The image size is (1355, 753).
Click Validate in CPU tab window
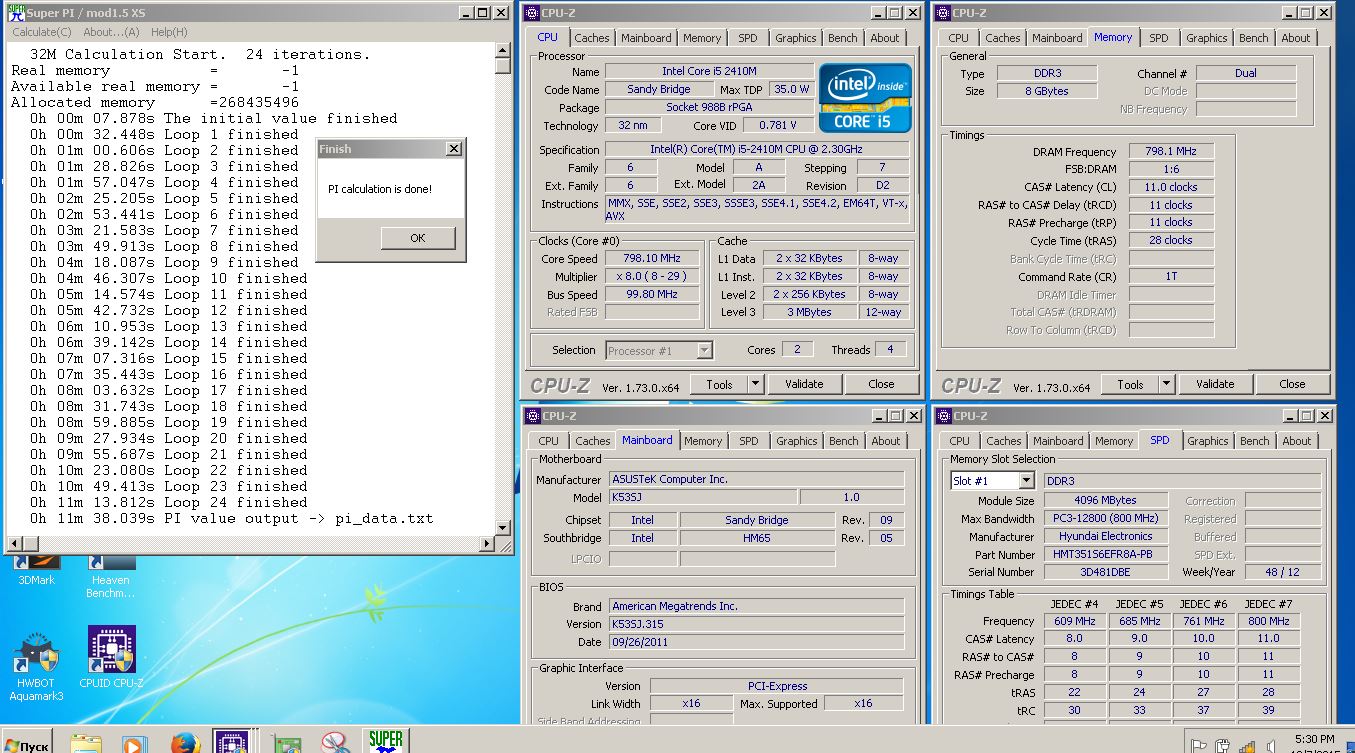[804, 384]
